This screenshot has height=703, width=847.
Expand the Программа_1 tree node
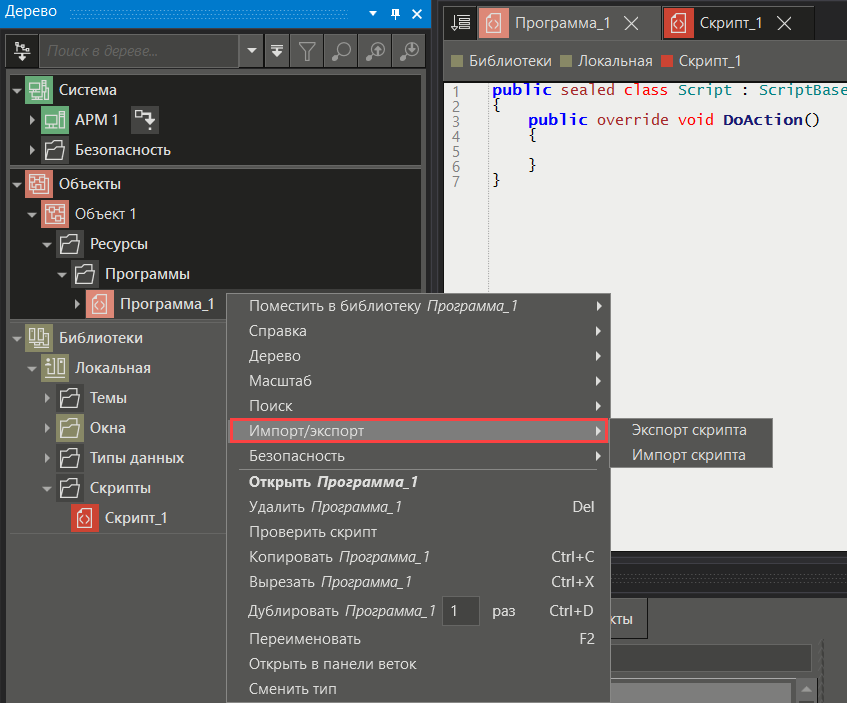pos(78,304)
